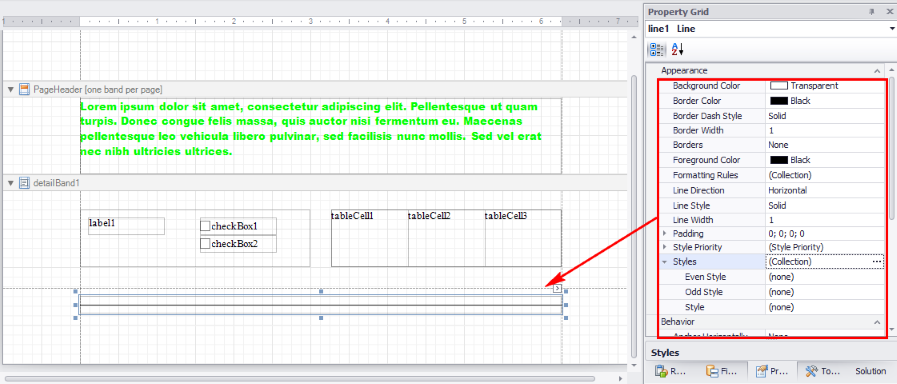Click the Border Color black swatch
Image resolution: width=897 pixels, height=384 pixels.
tap(779, 101)
